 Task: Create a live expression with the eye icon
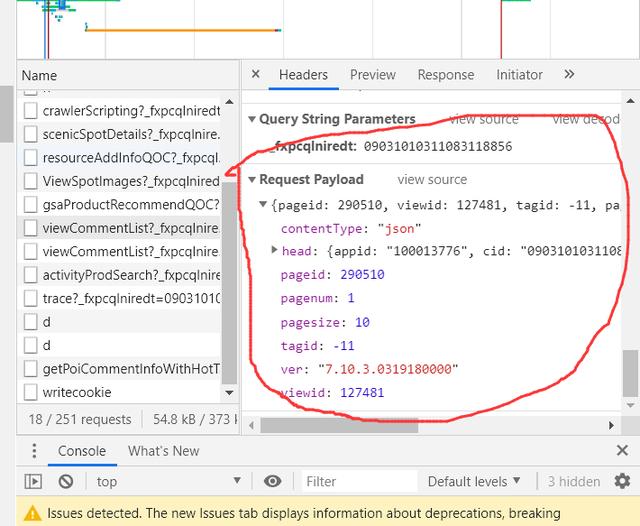point(272,482)
